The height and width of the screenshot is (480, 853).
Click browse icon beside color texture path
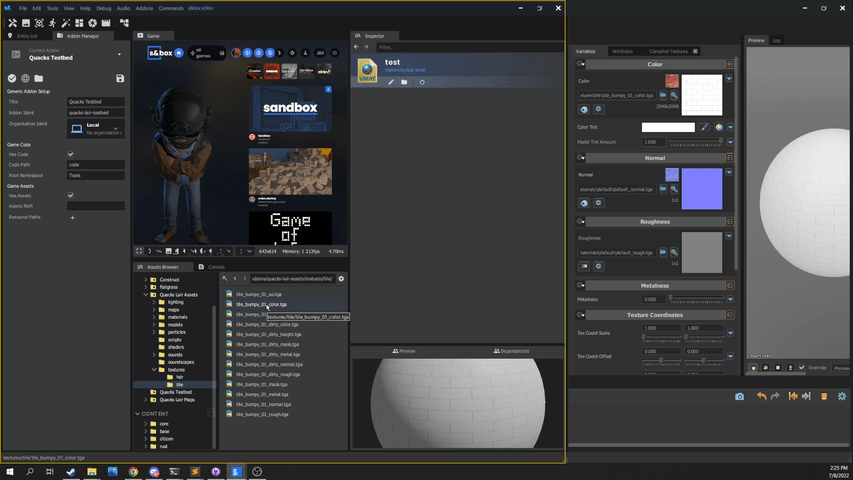(663, 95)
